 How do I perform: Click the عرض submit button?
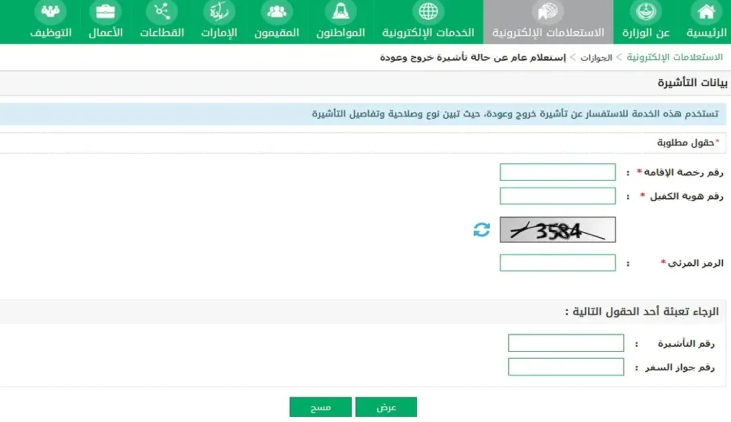(386, 407)
